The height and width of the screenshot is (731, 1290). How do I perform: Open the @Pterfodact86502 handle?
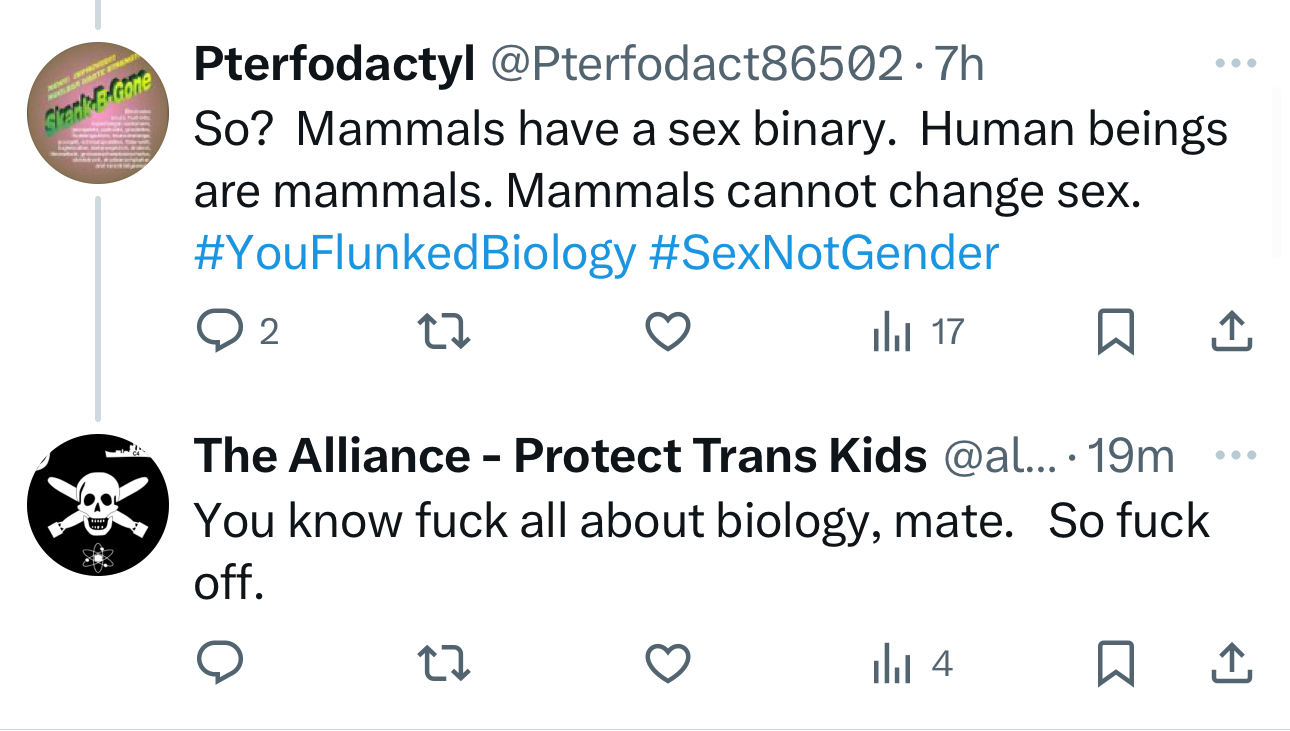tap(695, 65)
